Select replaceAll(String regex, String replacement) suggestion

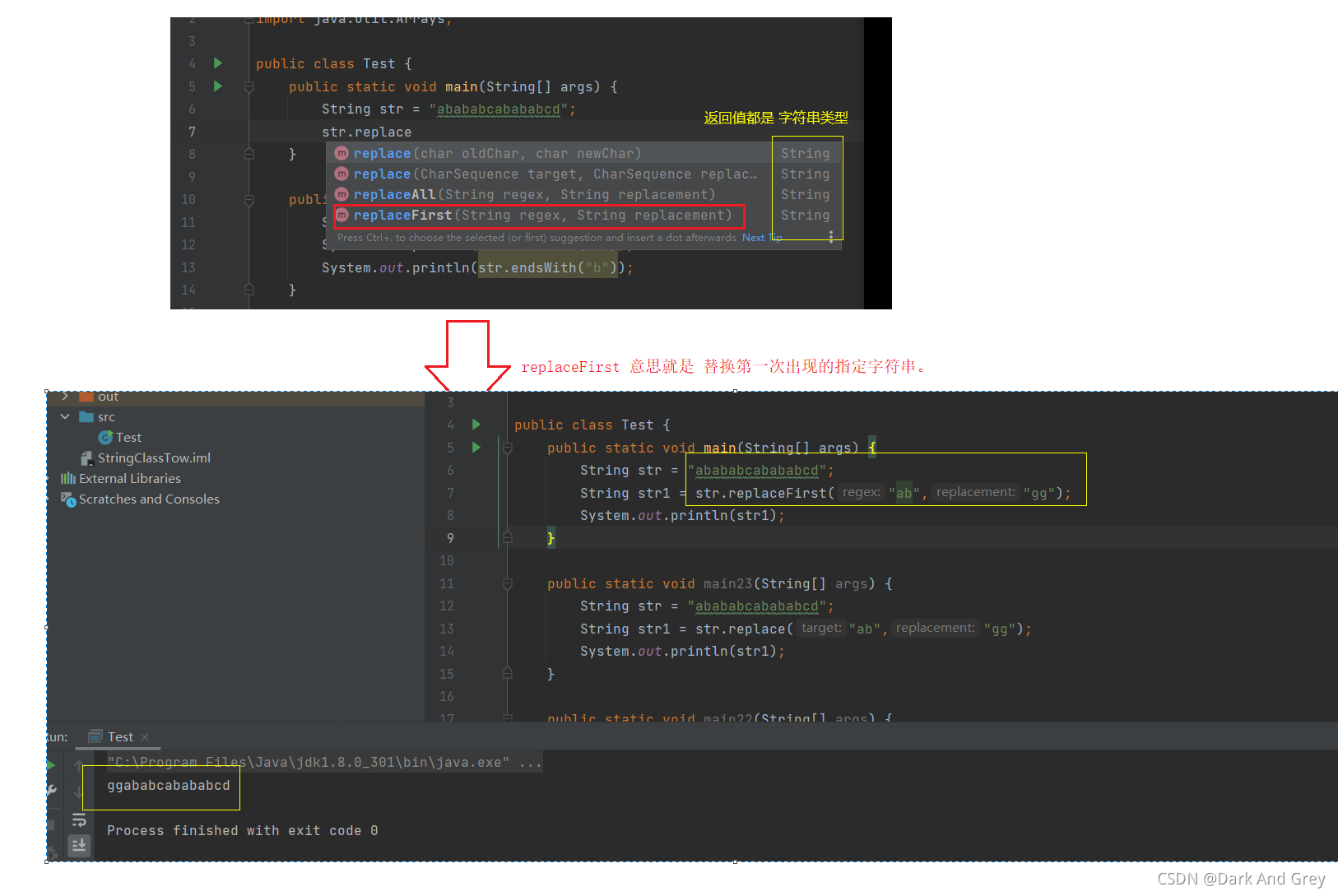coord(584,194)
